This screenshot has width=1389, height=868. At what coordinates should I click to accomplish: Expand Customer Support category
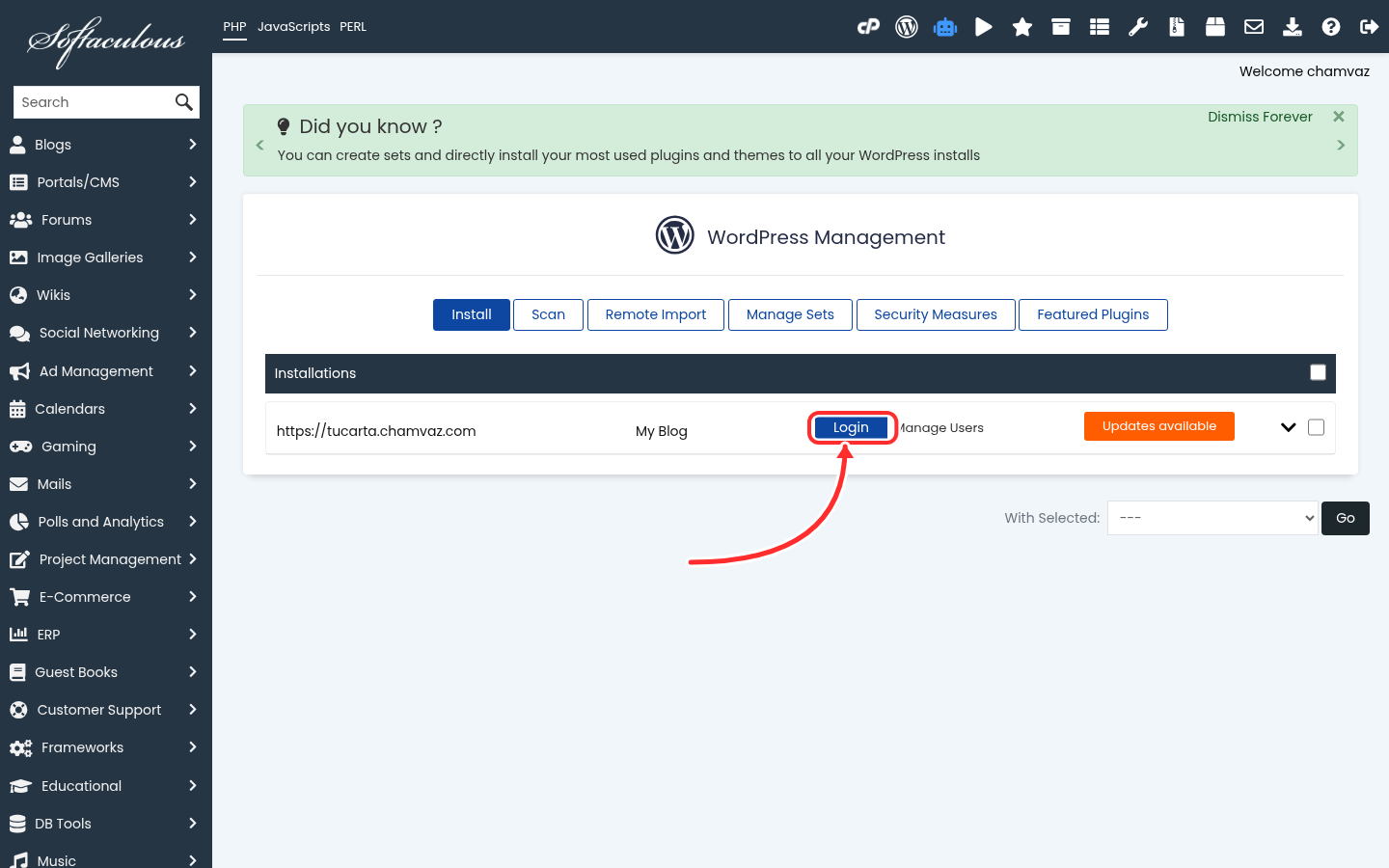tap(193, 710)
